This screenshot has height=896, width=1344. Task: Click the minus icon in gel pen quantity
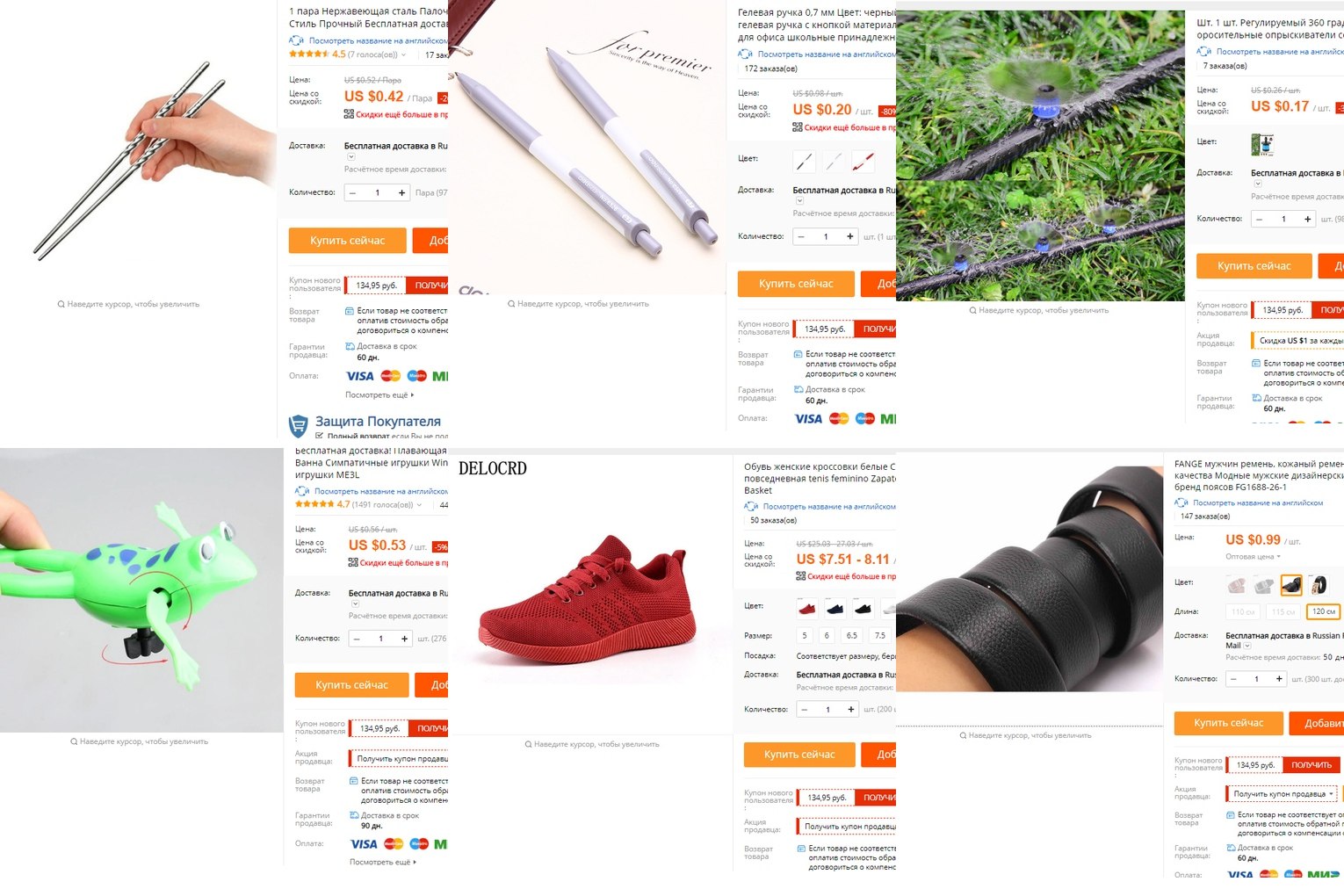[800, 236]
